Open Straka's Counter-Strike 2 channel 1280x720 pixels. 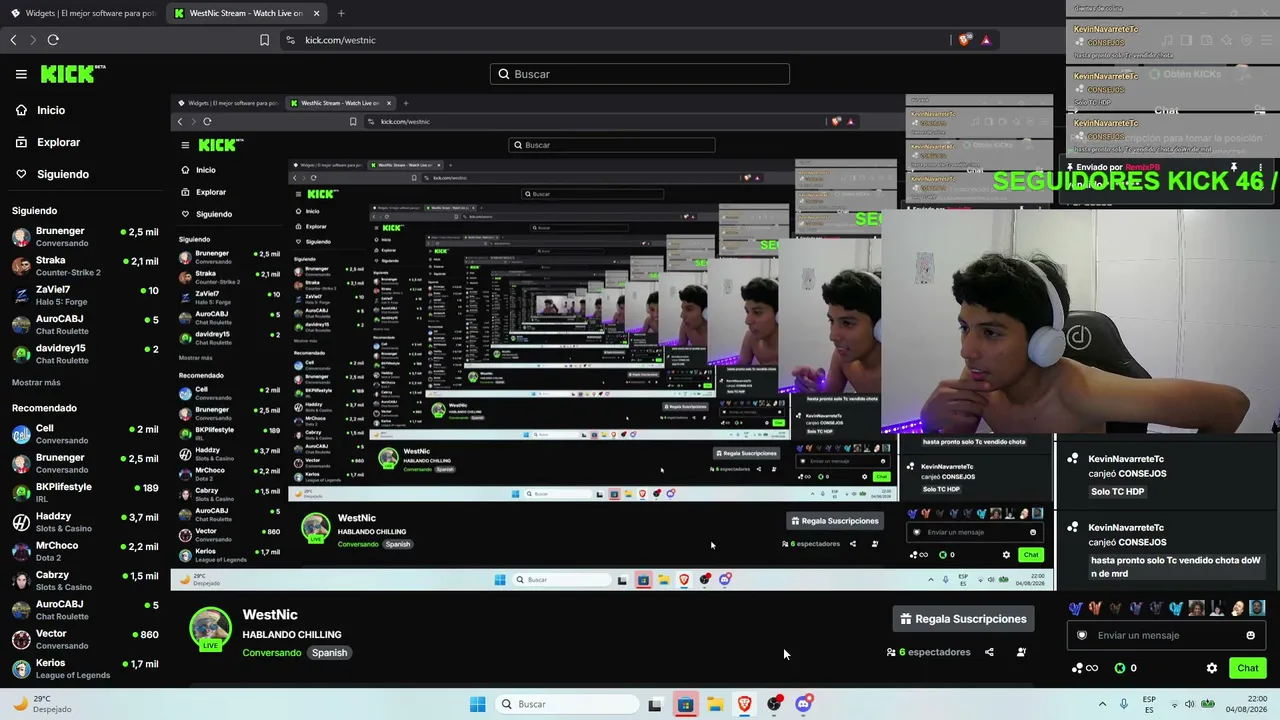(85, 266)
